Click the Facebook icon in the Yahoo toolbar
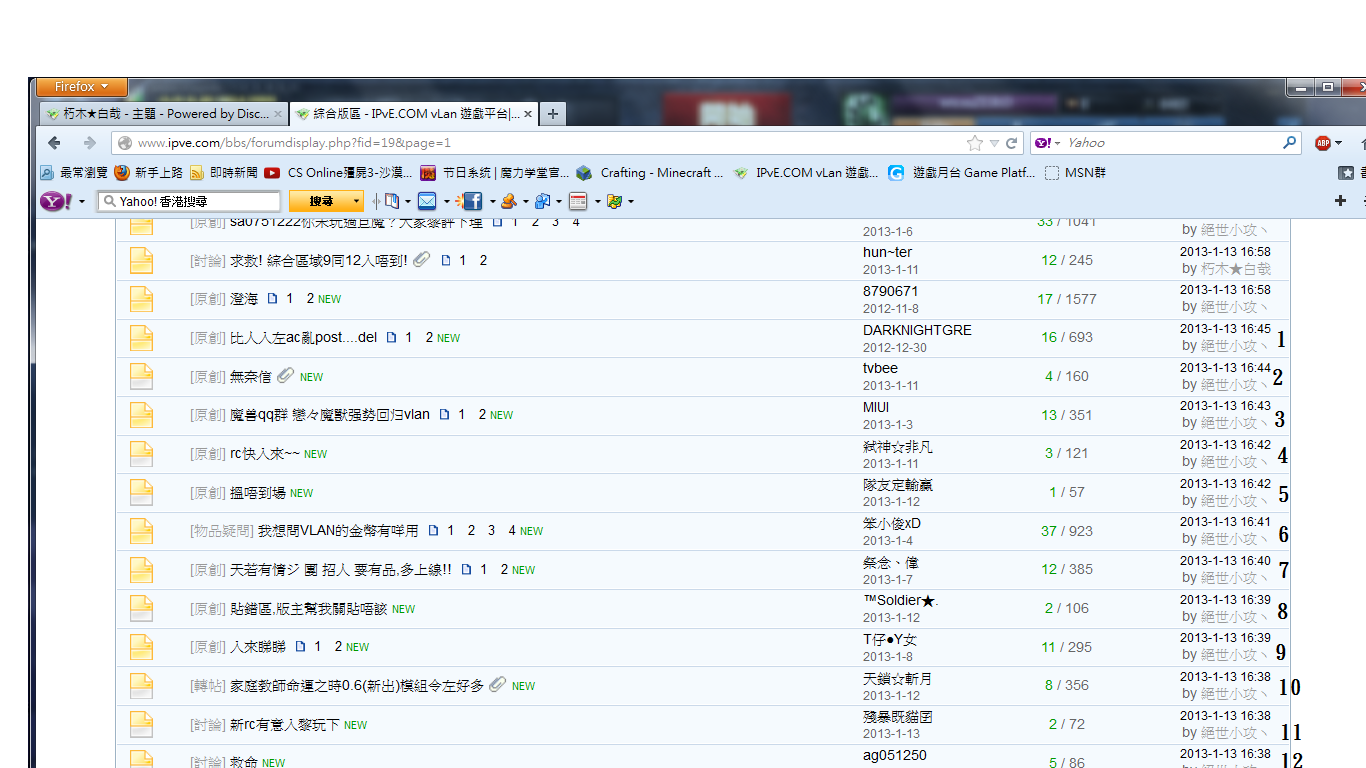The height and width of the screenshot is (768, 1366). tap(472, 201)
